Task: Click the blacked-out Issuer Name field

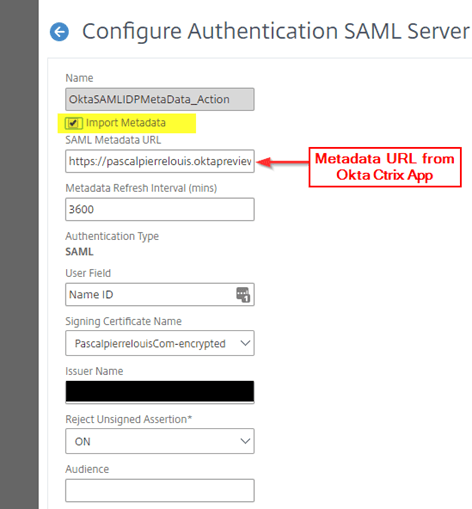Action: [160, 392]
